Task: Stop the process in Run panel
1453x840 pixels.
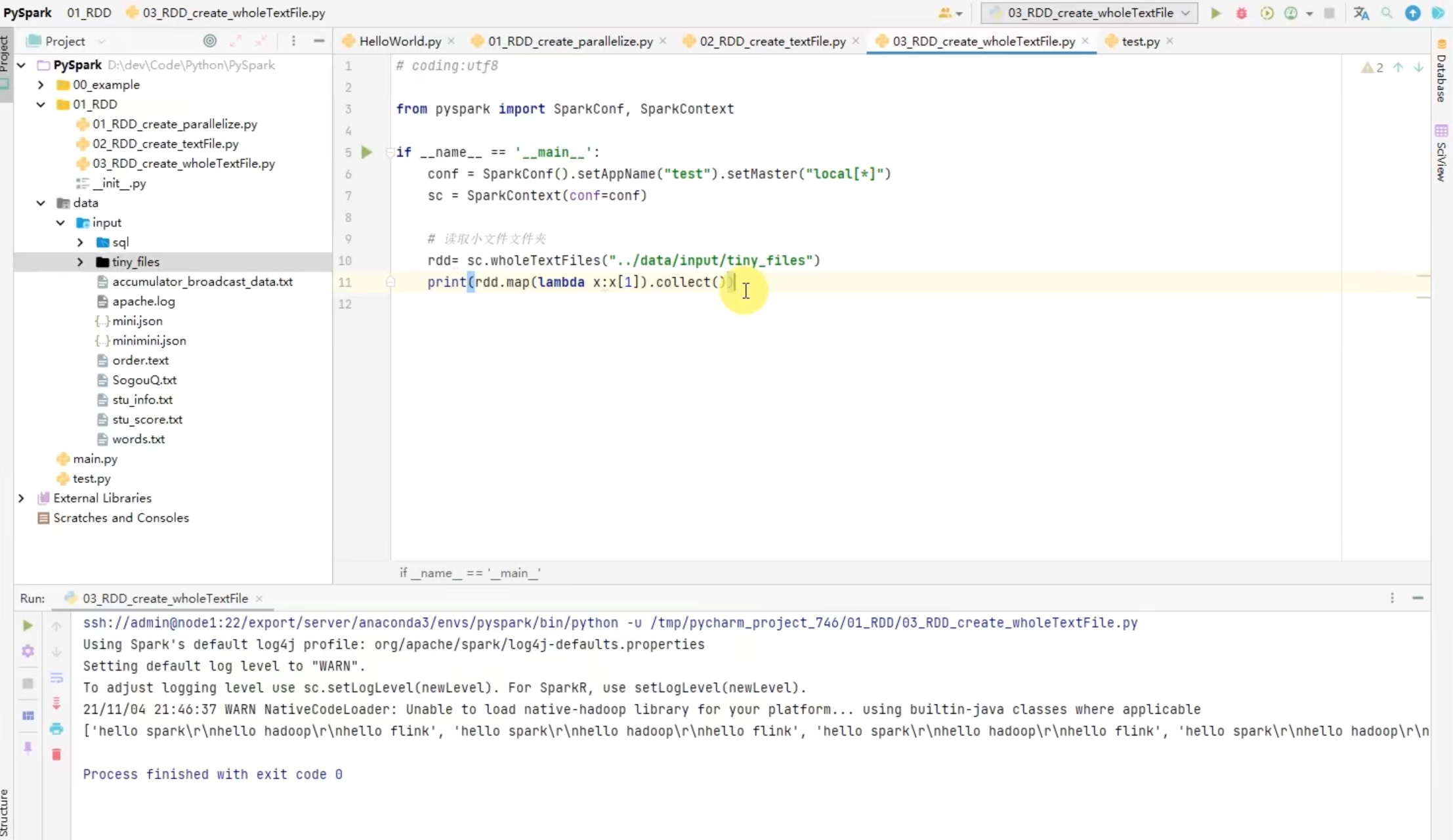Action: coord(28,684)
